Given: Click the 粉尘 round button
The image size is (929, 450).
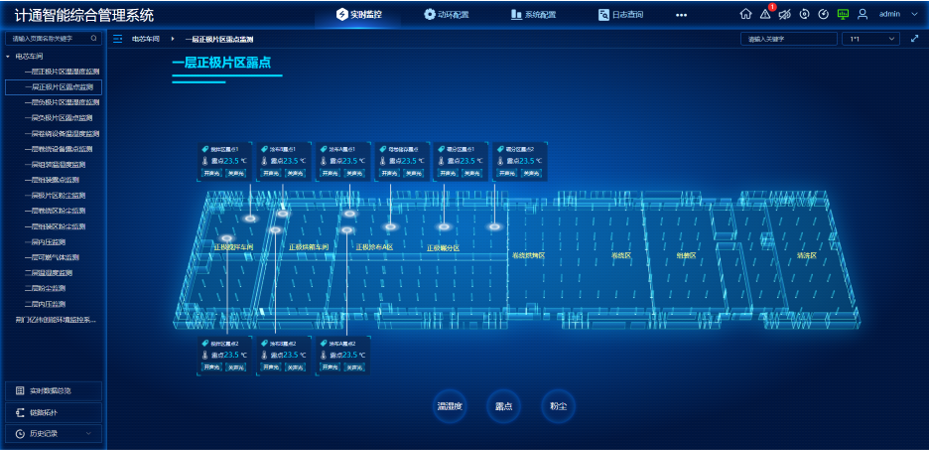Looking at the screenshot, I should (x=558, y=406).
